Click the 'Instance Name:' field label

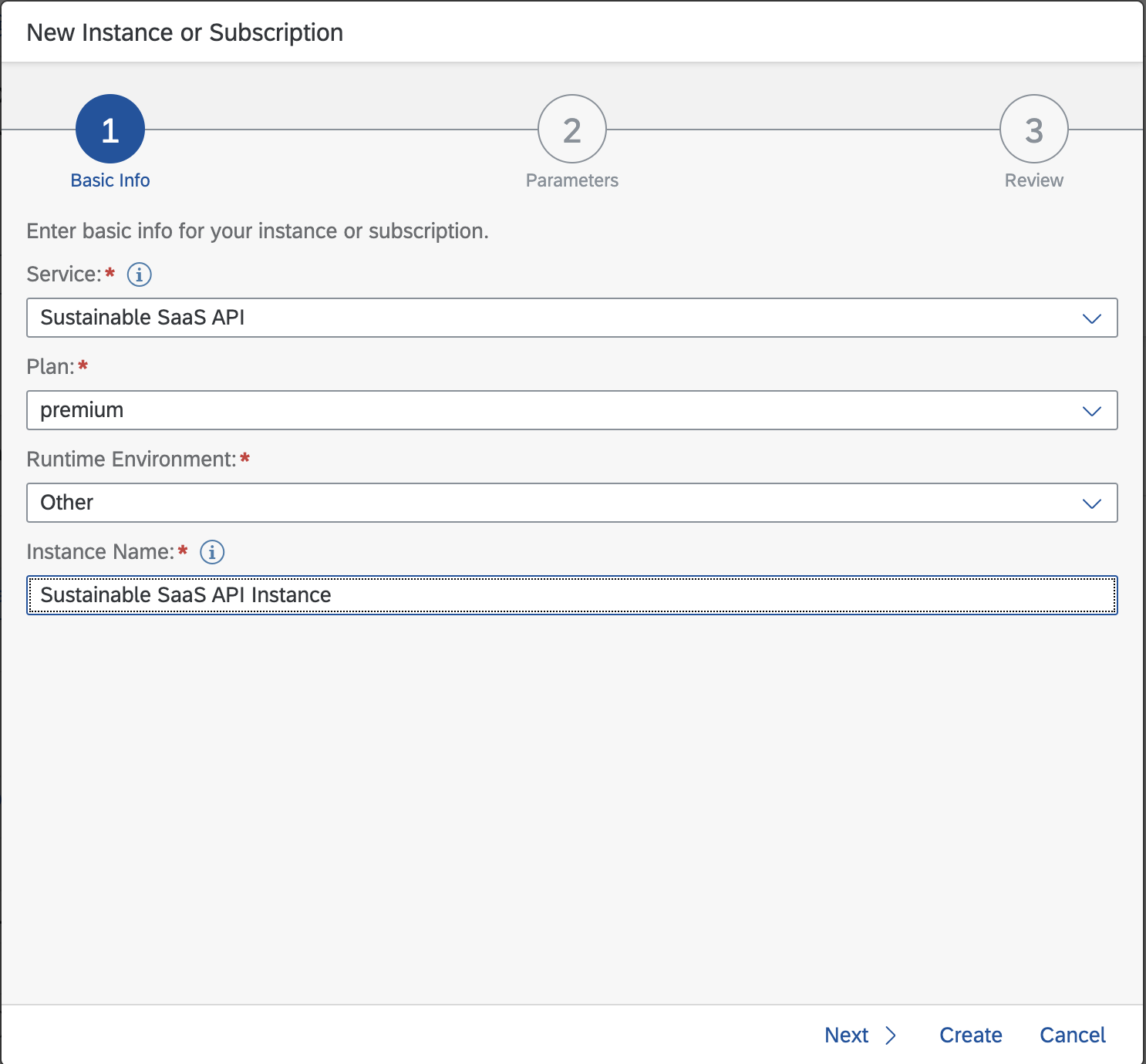point(101,552)
